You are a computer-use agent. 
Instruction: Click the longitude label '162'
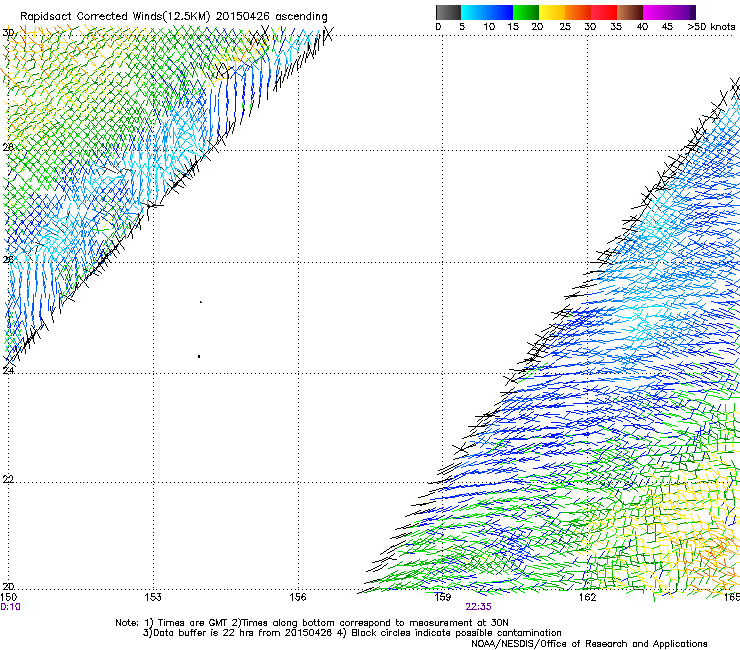[588, 597]
